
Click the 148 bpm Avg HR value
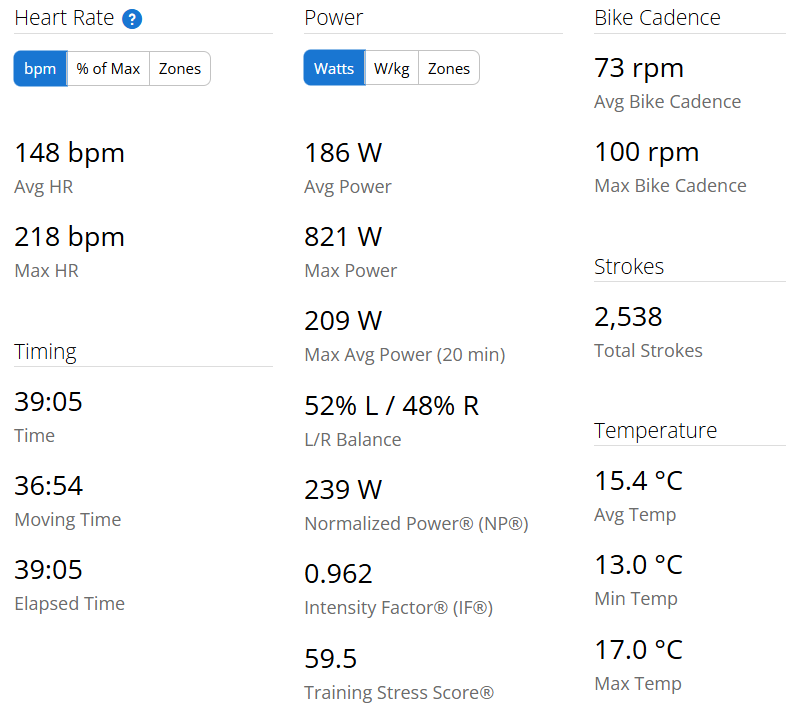click(69, 153)
